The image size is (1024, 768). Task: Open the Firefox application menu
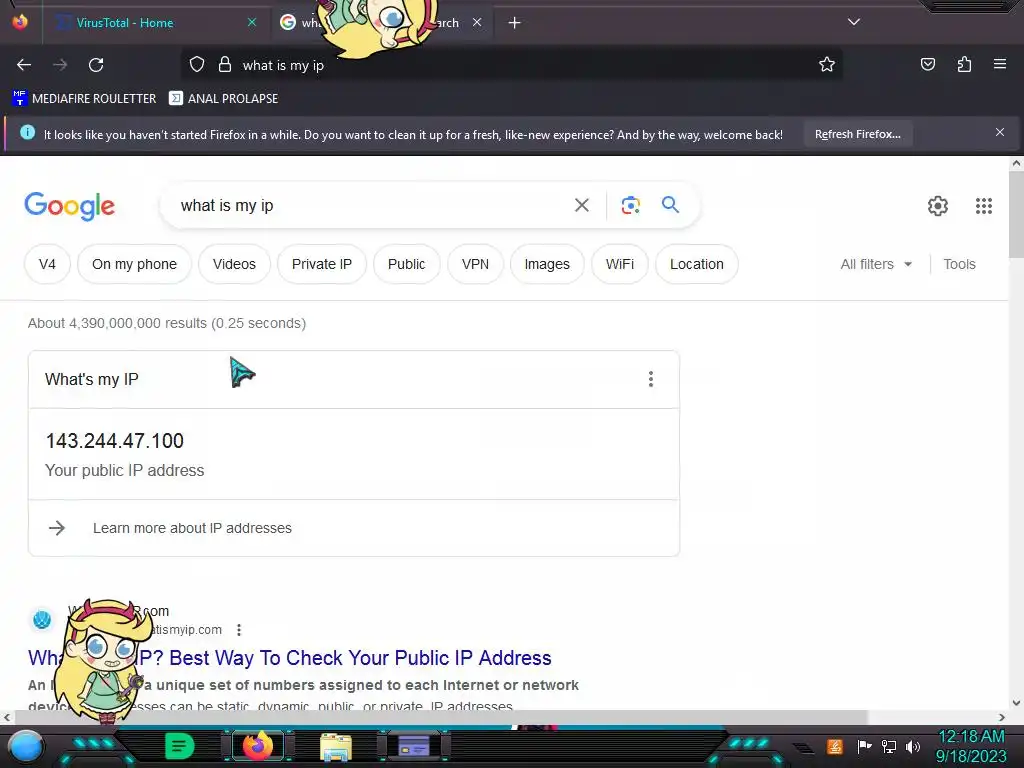click(x=1000, y=64)
